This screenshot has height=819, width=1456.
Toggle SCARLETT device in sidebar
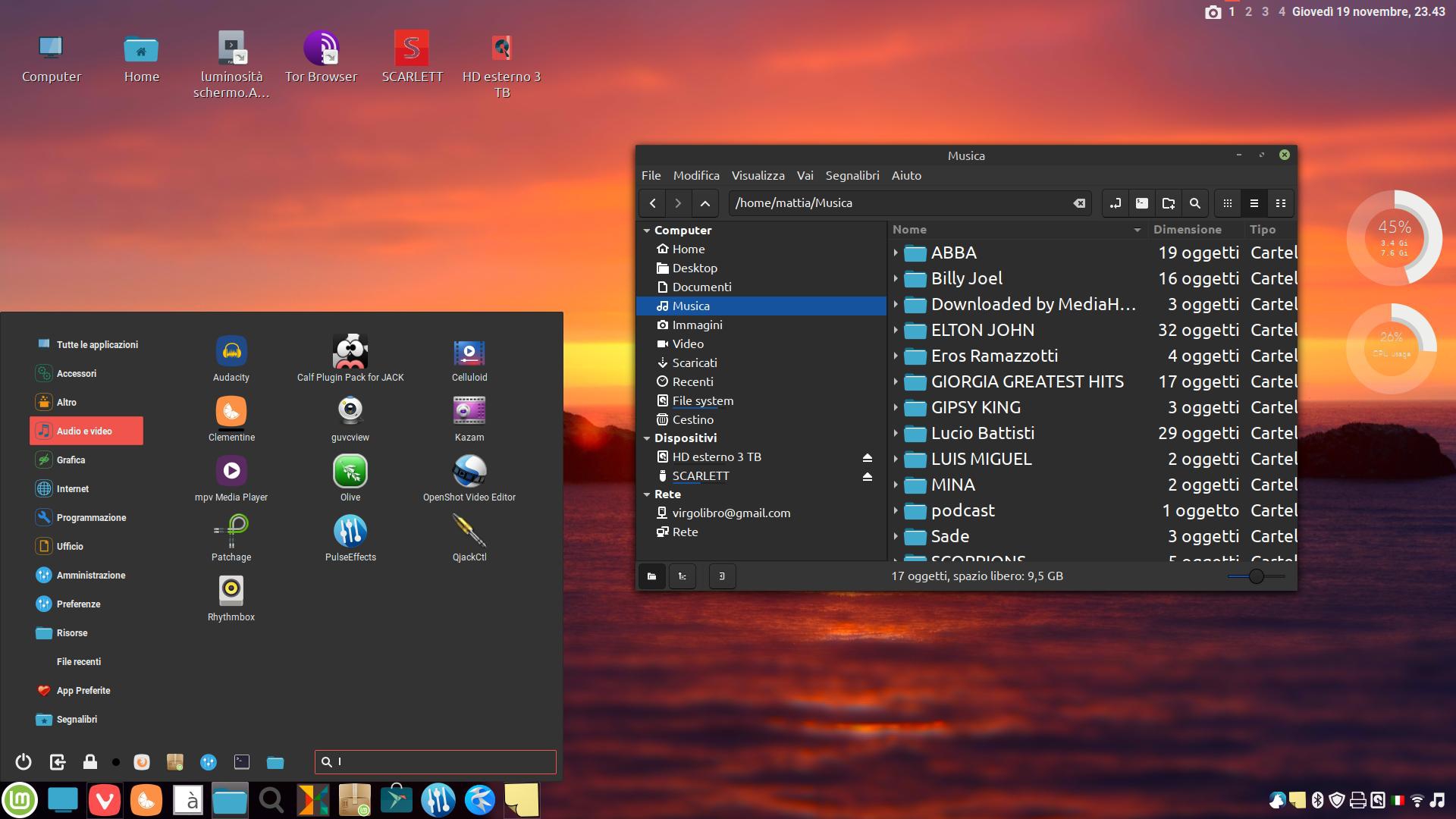(x=867, y=475)
